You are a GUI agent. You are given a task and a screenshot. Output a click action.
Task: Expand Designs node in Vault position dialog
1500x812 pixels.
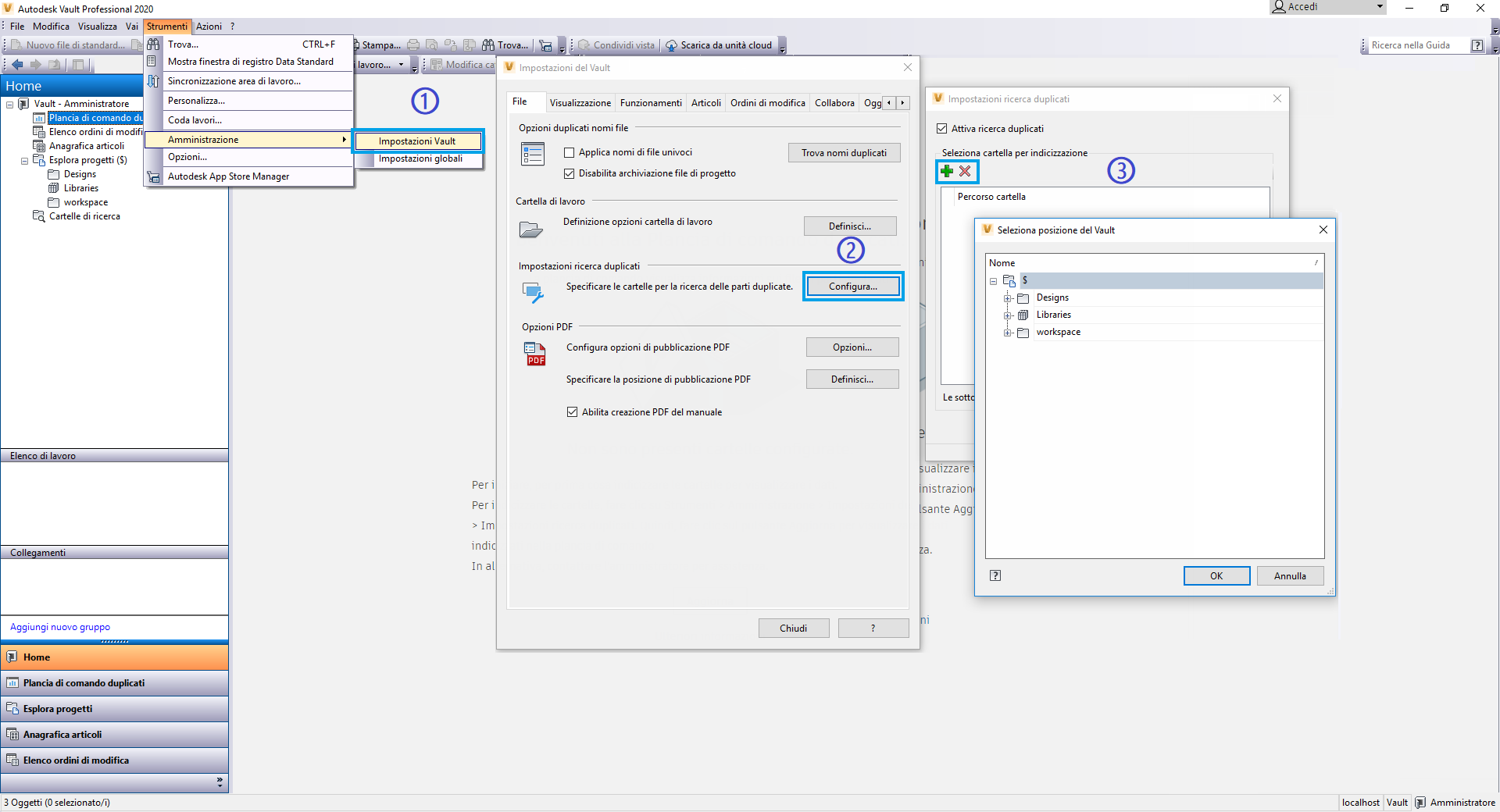(x=1008, y=298)
